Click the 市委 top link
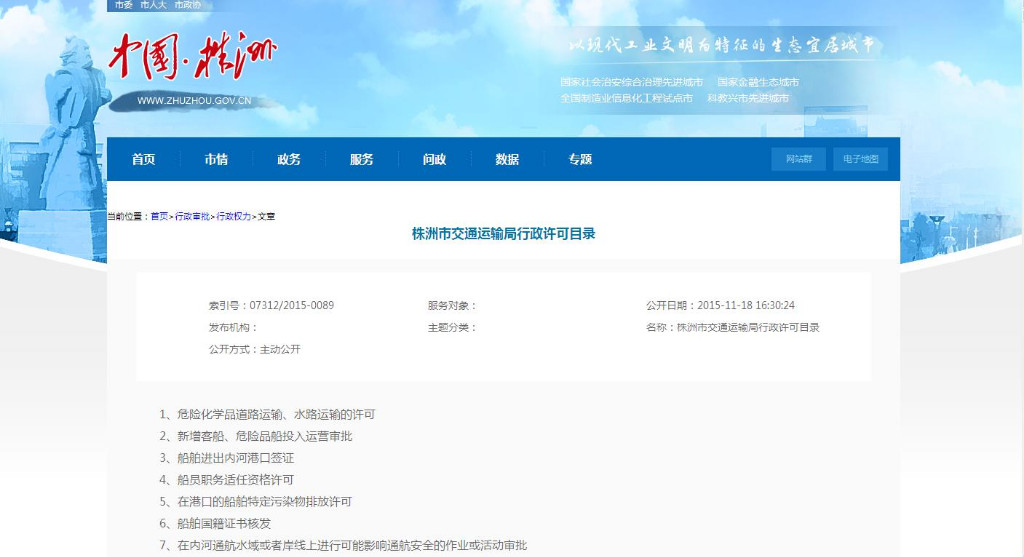 123,5
